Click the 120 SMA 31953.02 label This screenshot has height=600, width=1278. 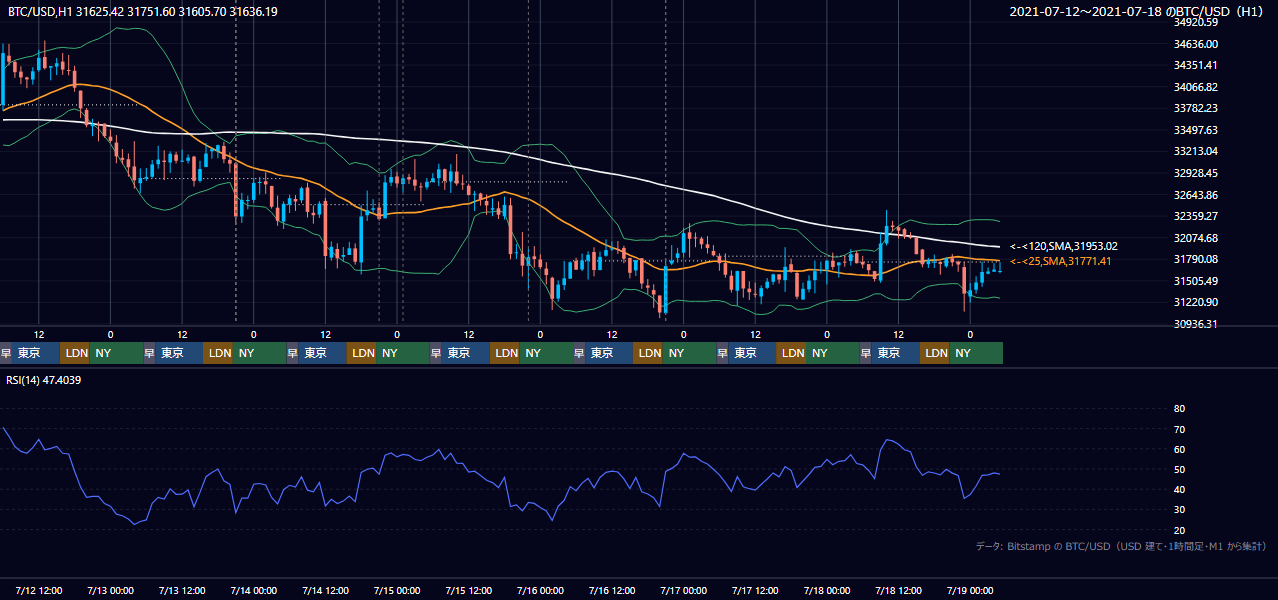(x=1063, y=246)
